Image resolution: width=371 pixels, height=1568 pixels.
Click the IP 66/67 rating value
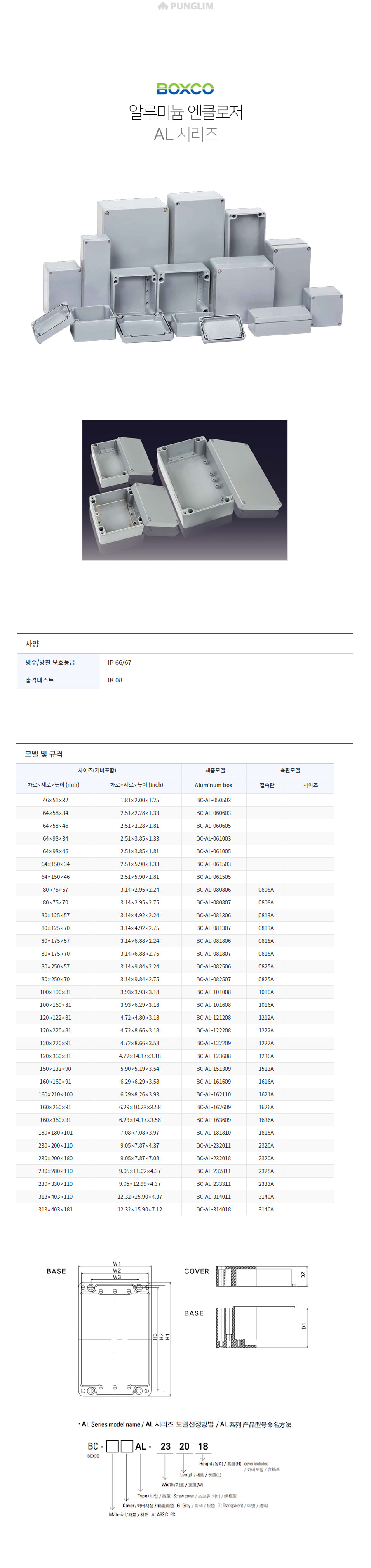[x=119, y=662]
